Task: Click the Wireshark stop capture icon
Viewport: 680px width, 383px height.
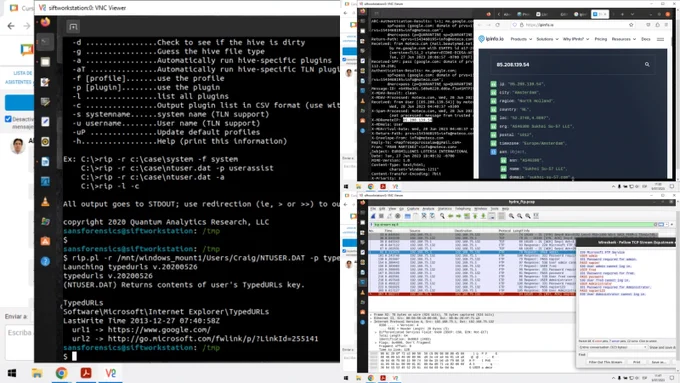Action: pos(381,216)
